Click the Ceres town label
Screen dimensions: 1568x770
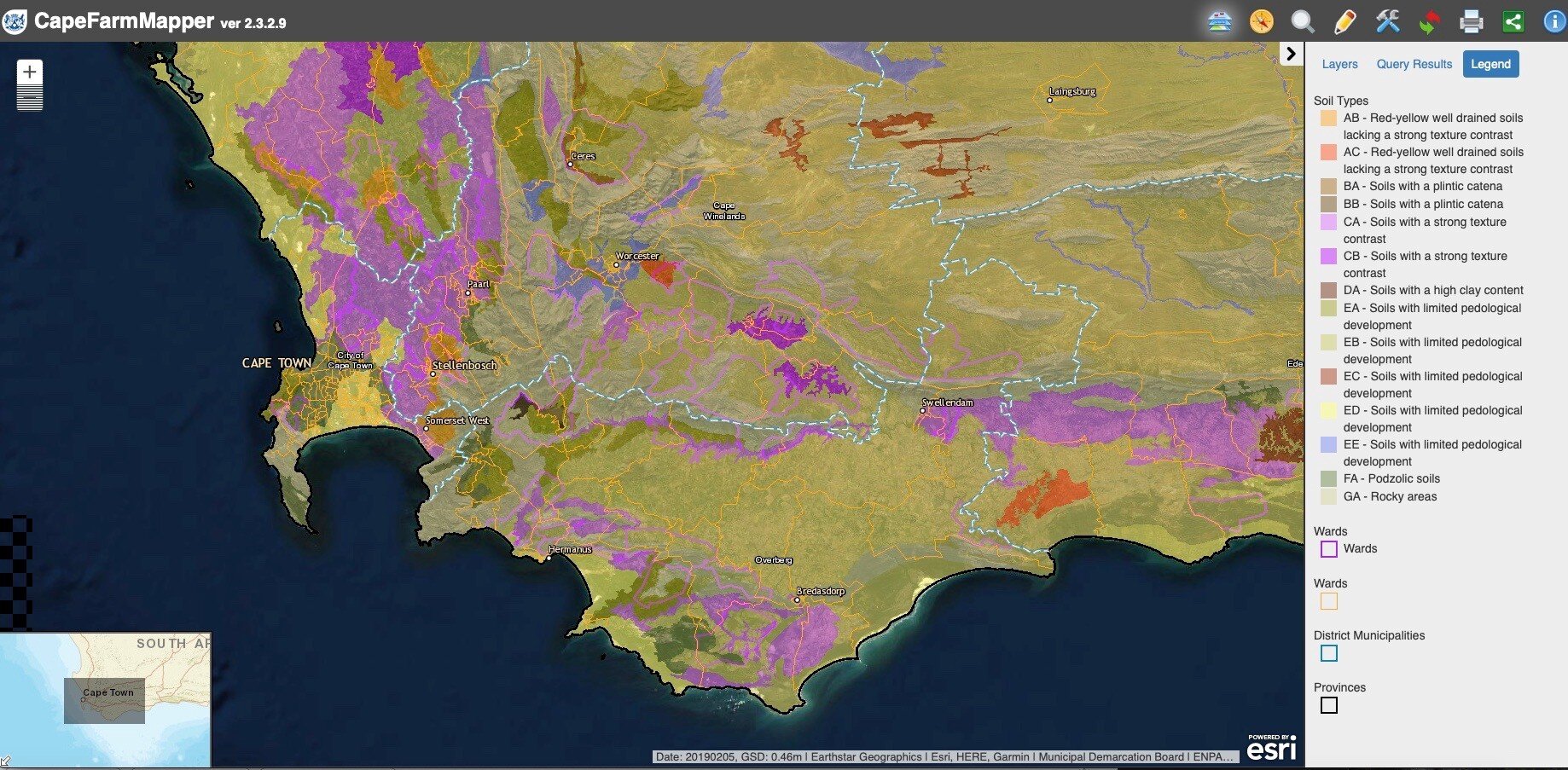tap(583, 156)
